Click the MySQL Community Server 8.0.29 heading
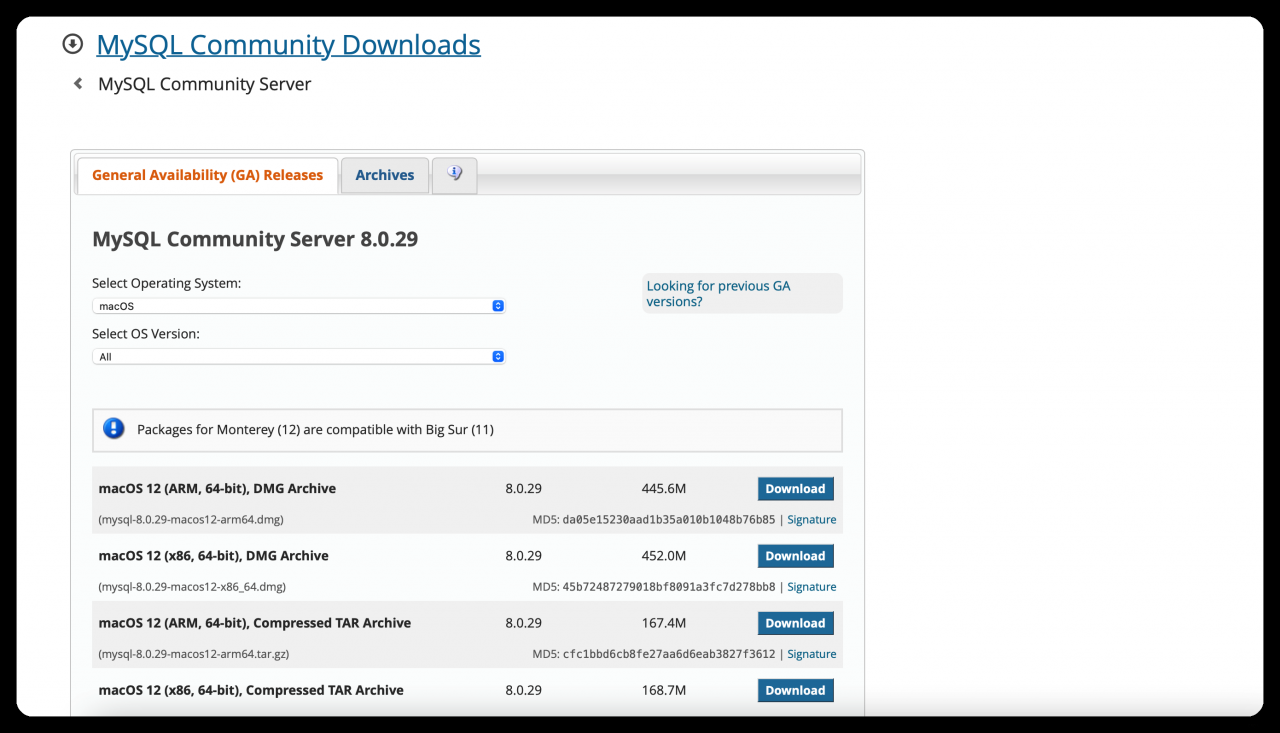The width and height of the screenshot is (1280, 733). [x=255, y=239]
